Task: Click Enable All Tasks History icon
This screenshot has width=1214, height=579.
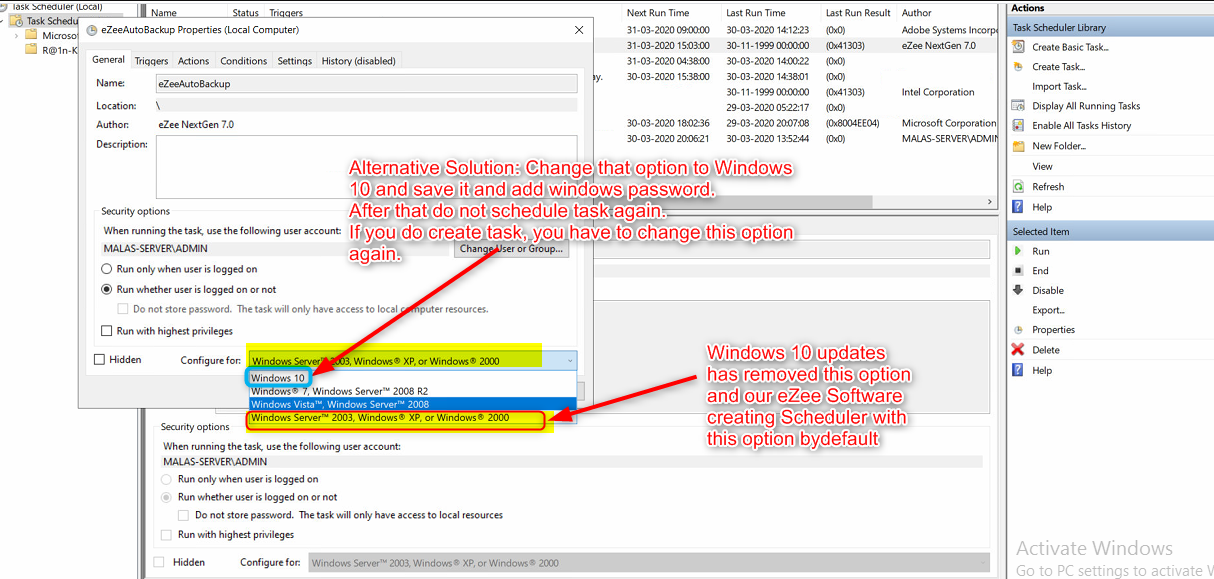Action: click(x=1018, y=126)
